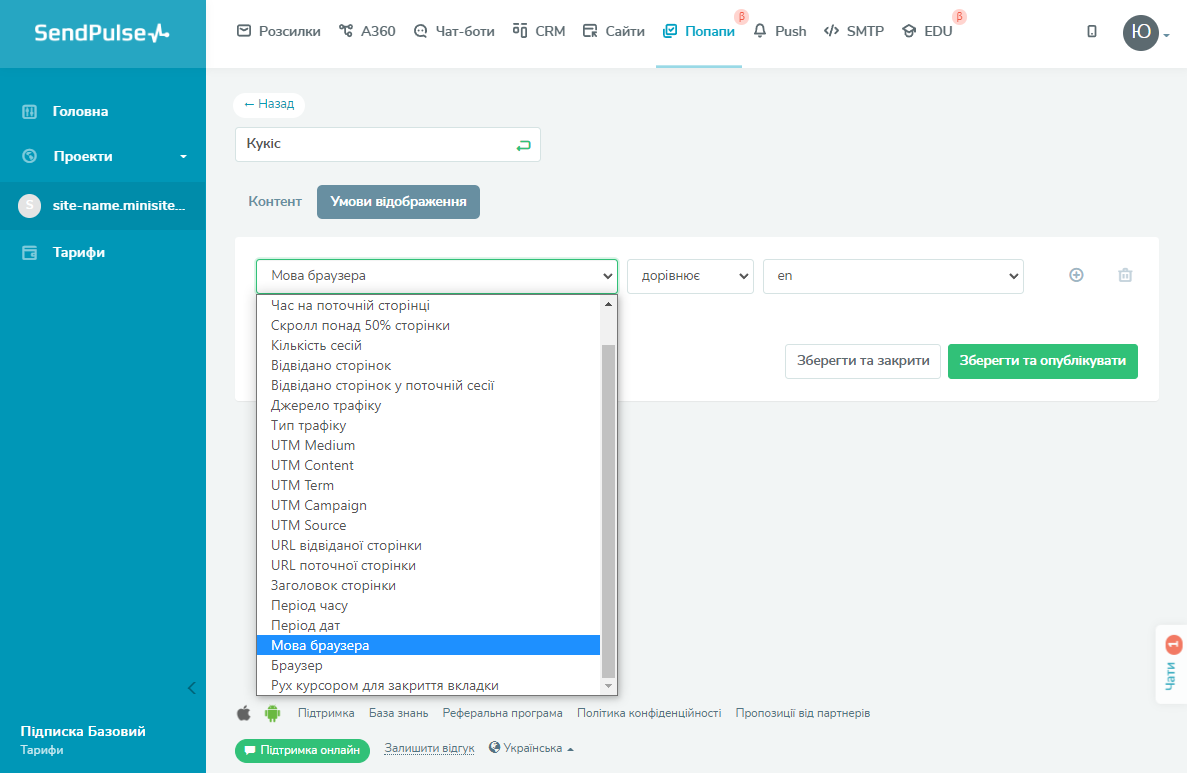Open EDU section
1187x773 pixels.
pos(927,31)
